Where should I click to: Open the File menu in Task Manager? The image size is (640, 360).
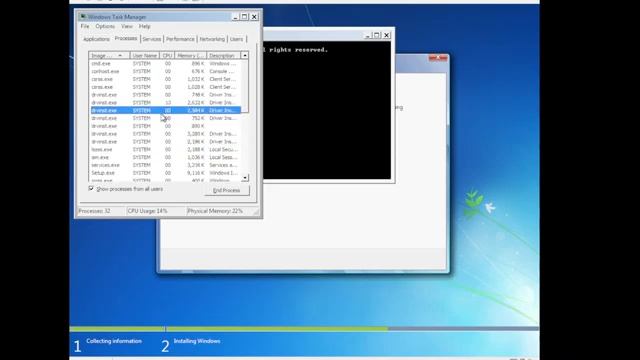pos(85,26)
